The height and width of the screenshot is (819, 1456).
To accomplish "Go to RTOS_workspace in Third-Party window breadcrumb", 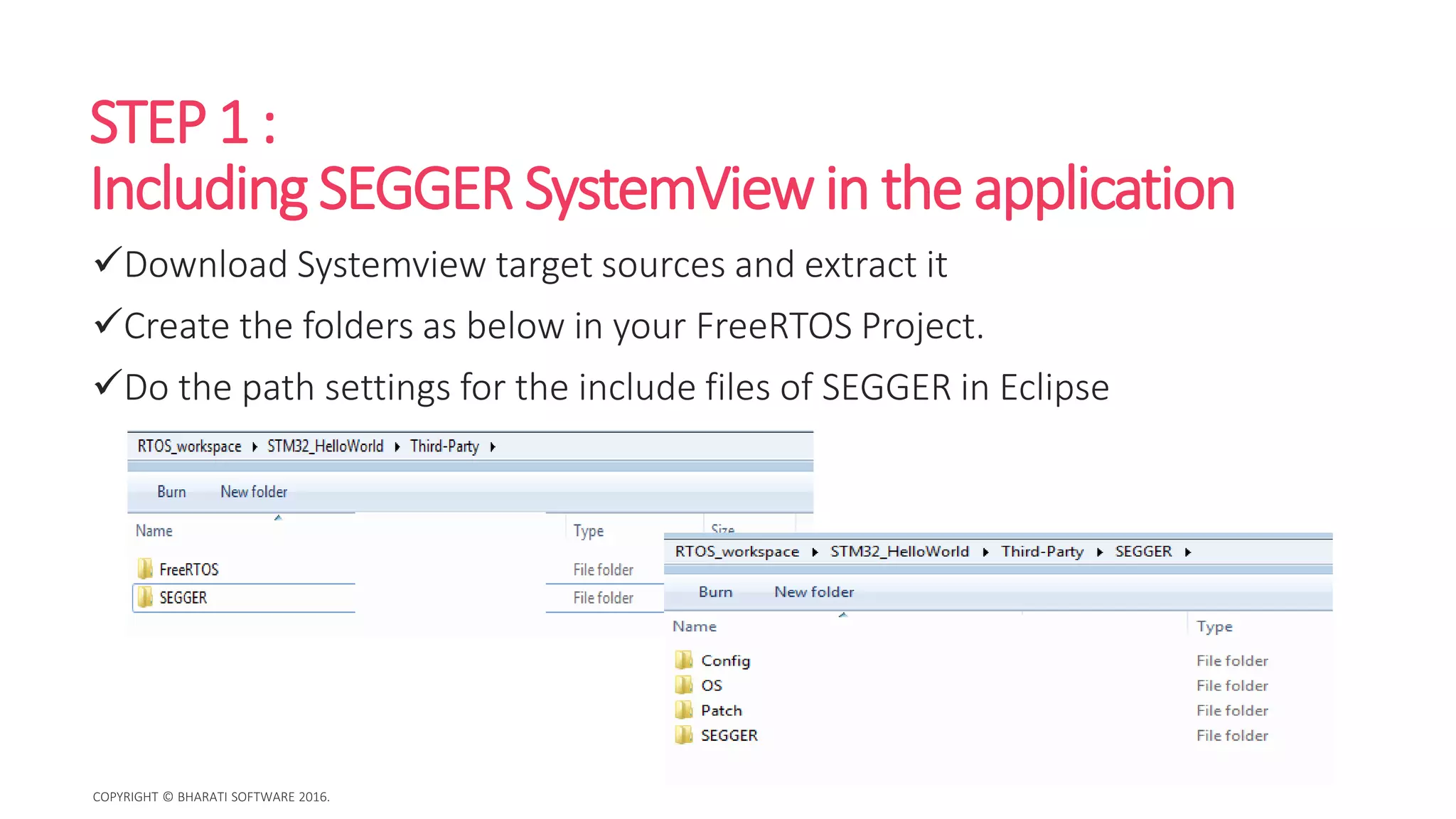I will 189,446.
